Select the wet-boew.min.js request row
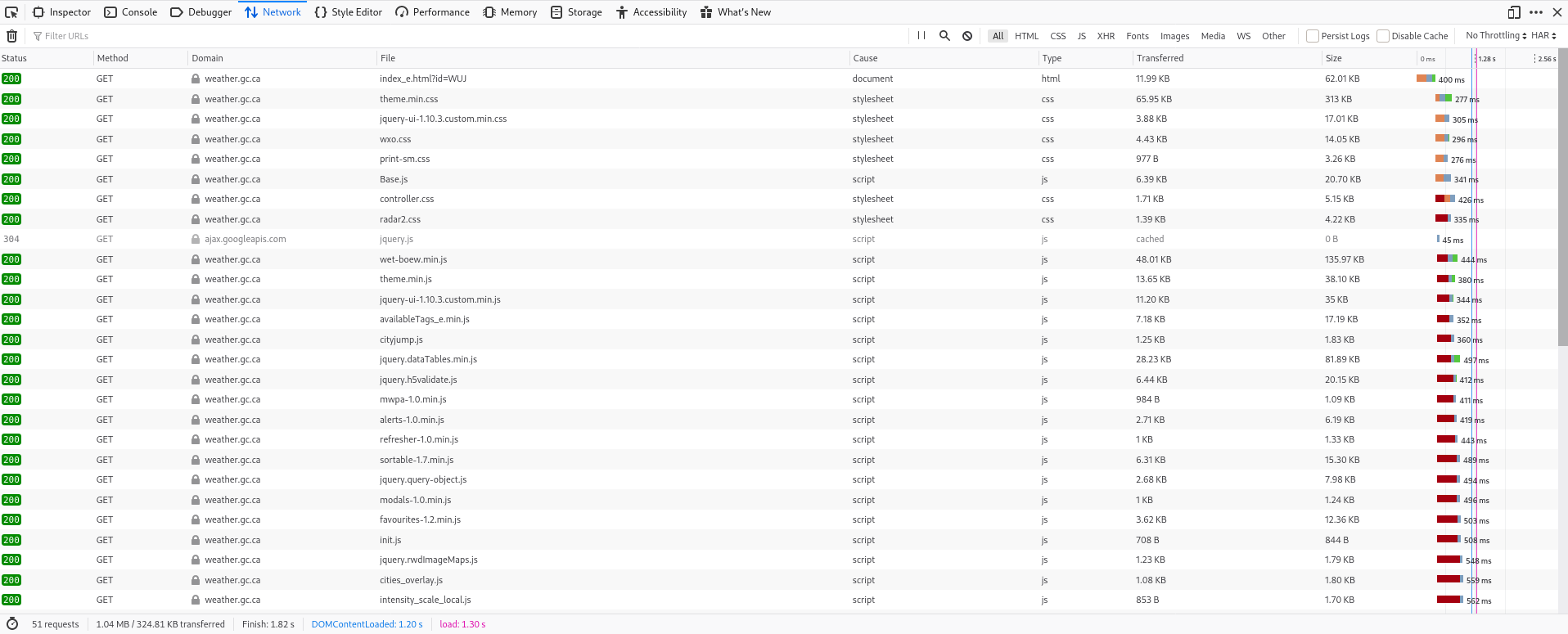This screenshot has height=634, width=1568. pos(413,259)
